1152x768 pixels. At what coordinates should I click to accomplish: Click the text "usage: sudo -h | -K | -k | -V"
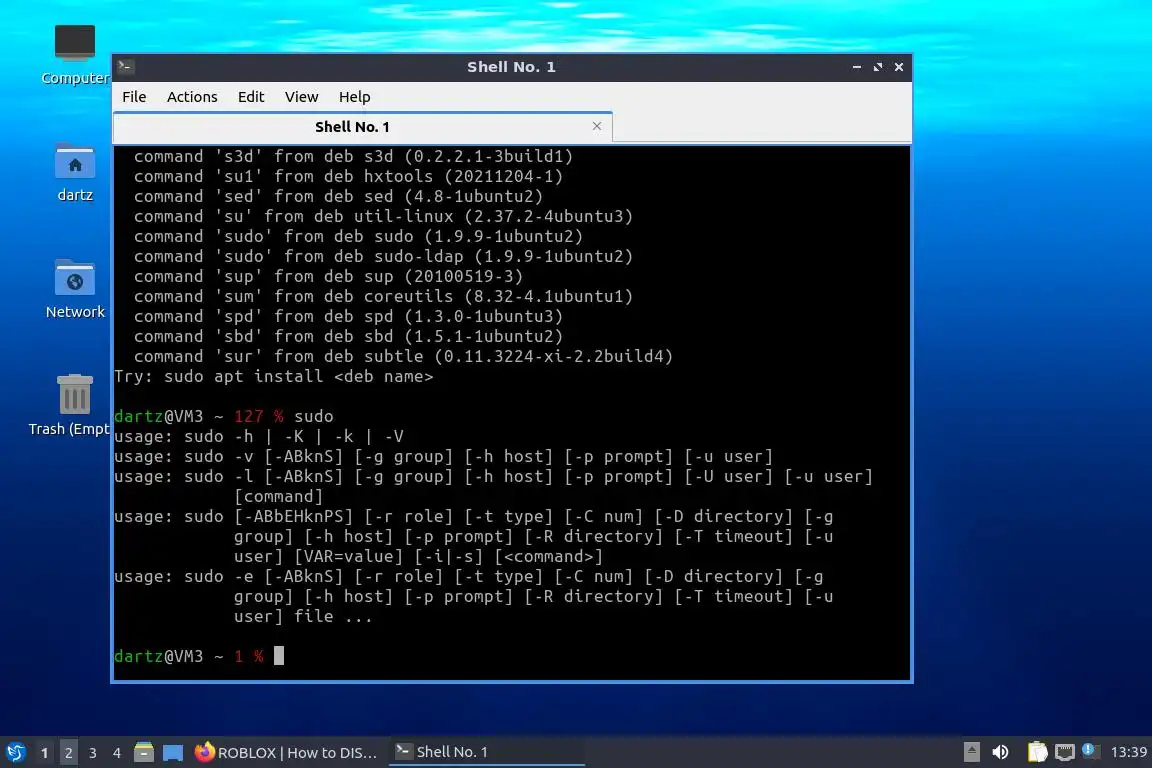point(259,437)
